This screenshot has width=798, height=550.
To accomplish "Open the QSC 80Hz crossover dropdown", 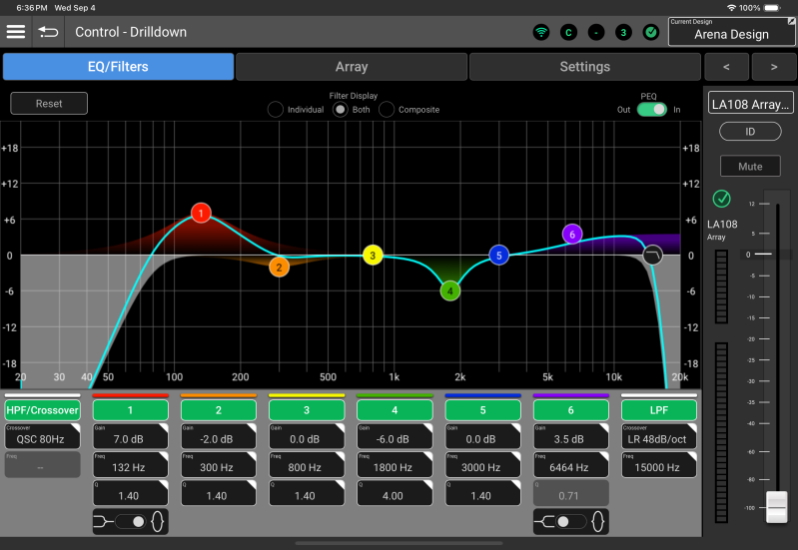I will (42, 436).
